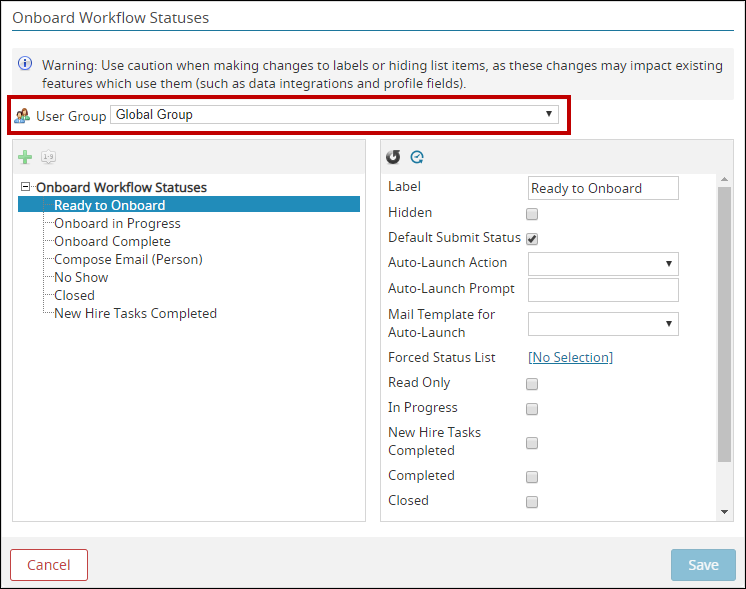Check the Closed checkbox in the properties panel

pos(532,502)
